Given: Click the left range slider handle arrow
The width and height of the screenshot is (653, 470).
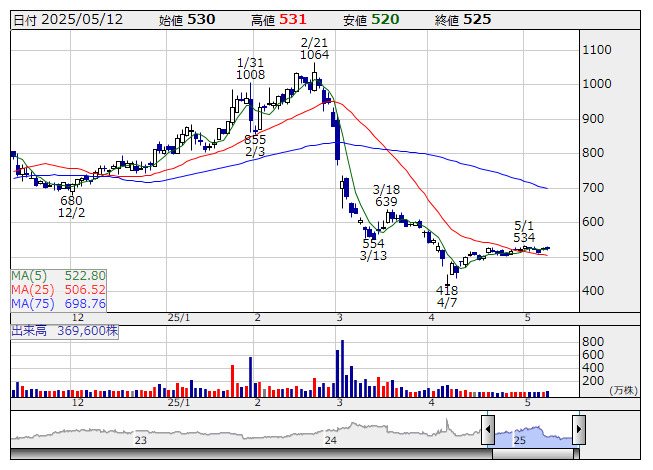Looking at the screenshot, I should (x=488, y=429).
